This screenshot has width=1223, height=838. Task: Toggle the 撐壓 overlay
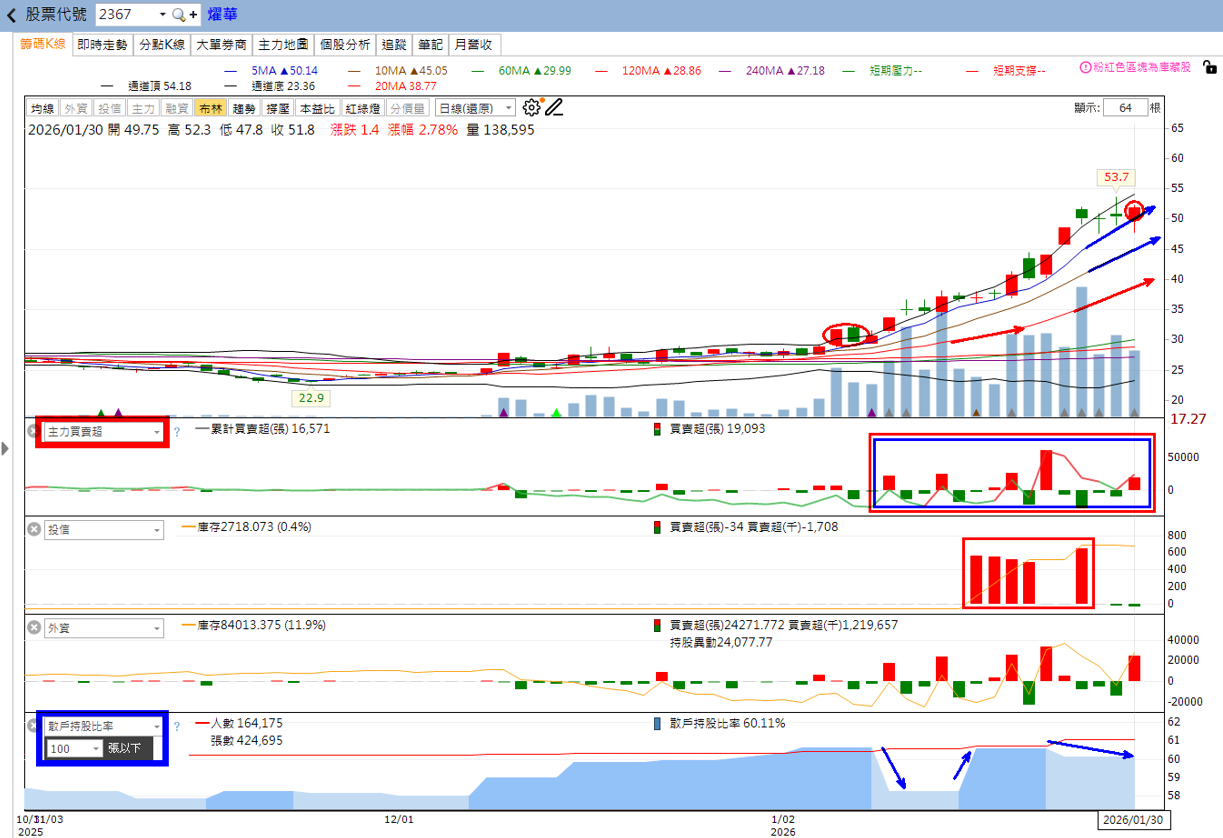click(x=278, y=108)
